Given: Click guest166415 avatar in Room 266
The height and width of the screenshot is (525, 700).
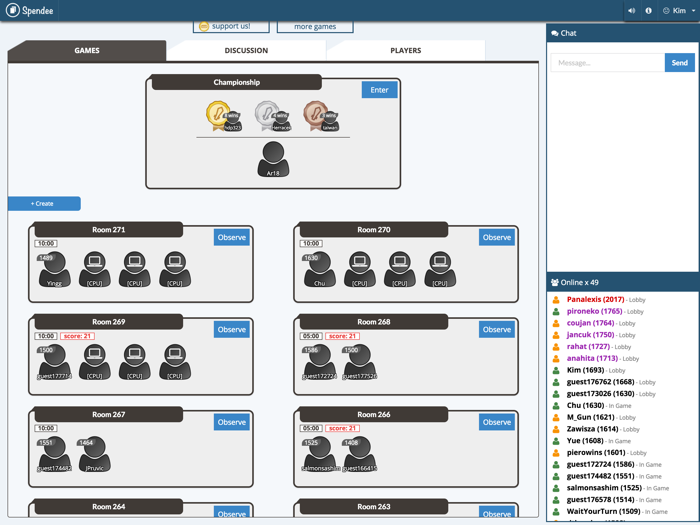Looking at the screenshot, I should (360, 454).
